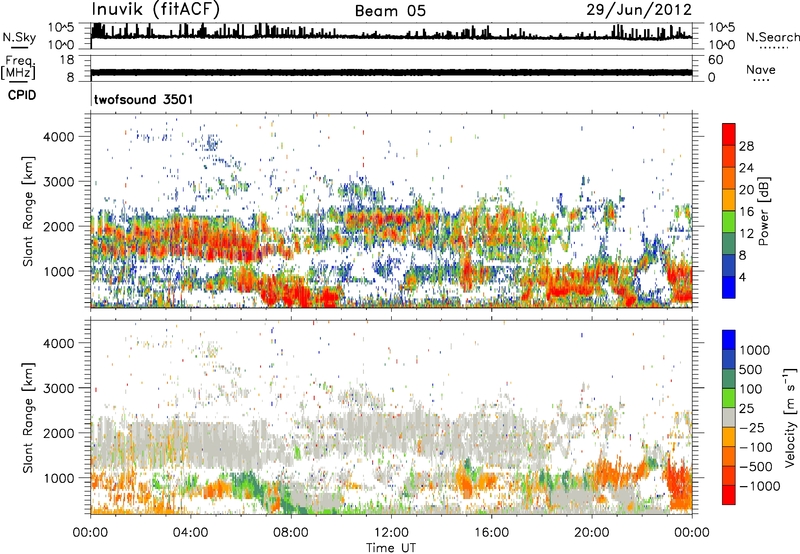Click the 'CPID' label
Screen dimensions: 800x554
pyautogui.click(x=22, y=95)
